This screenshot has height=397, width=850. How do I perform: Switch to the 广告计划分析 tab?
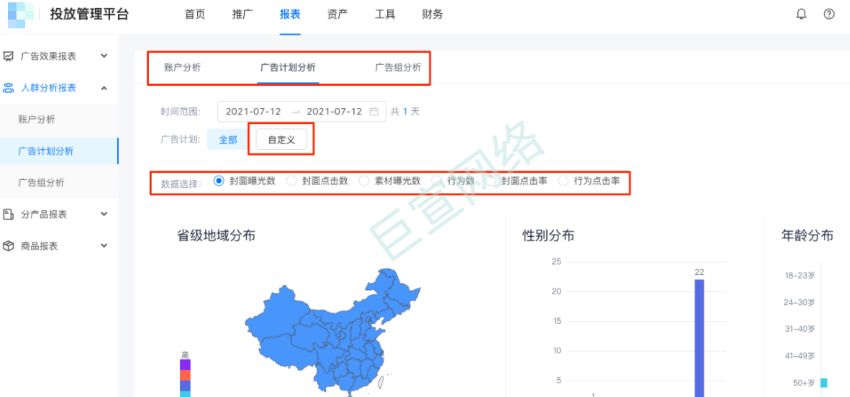tap(288, 68)
